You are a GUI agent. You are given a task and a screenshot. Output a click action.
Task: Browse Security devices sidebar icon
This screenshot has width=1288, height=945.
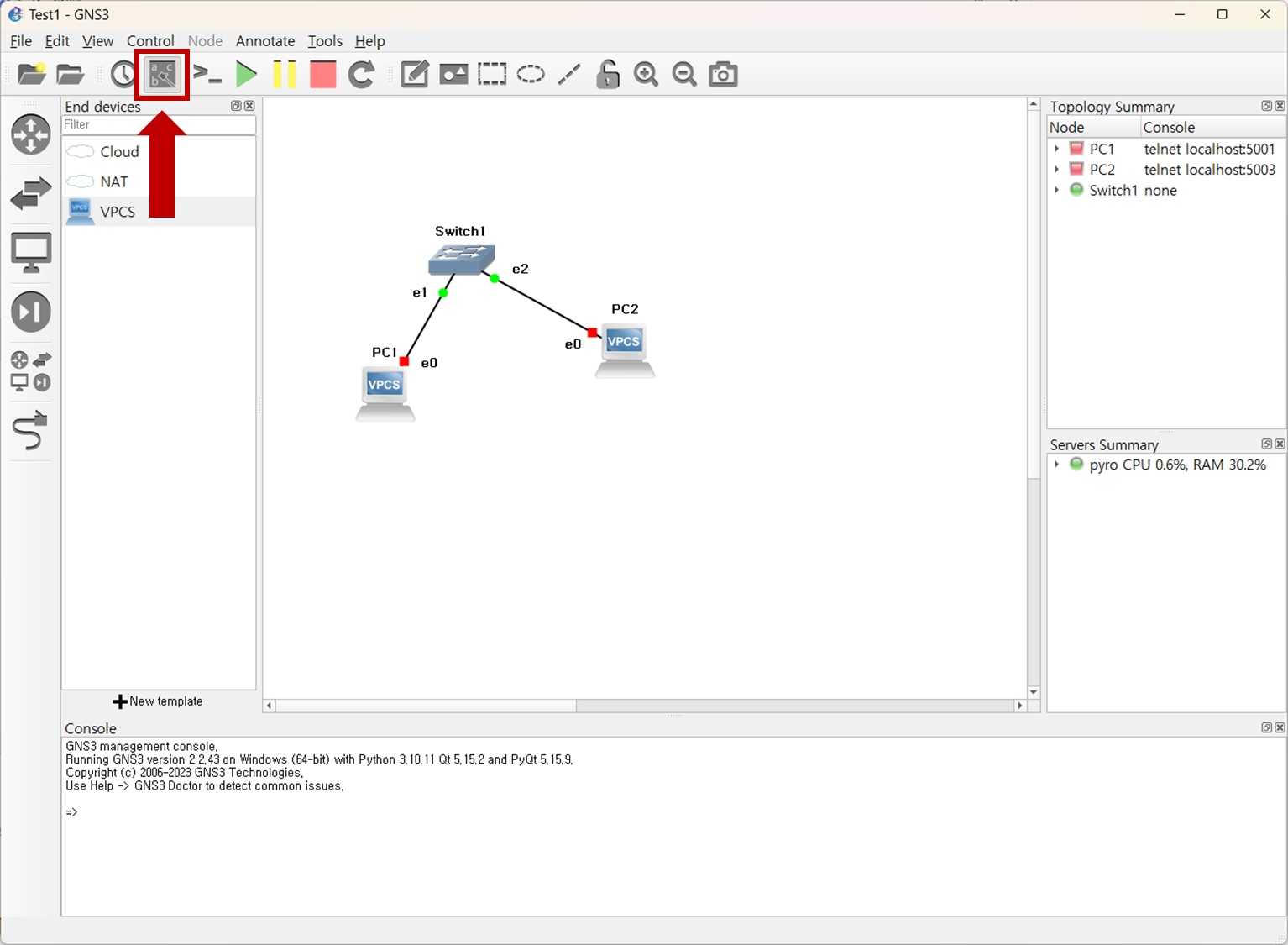point(31,312)
